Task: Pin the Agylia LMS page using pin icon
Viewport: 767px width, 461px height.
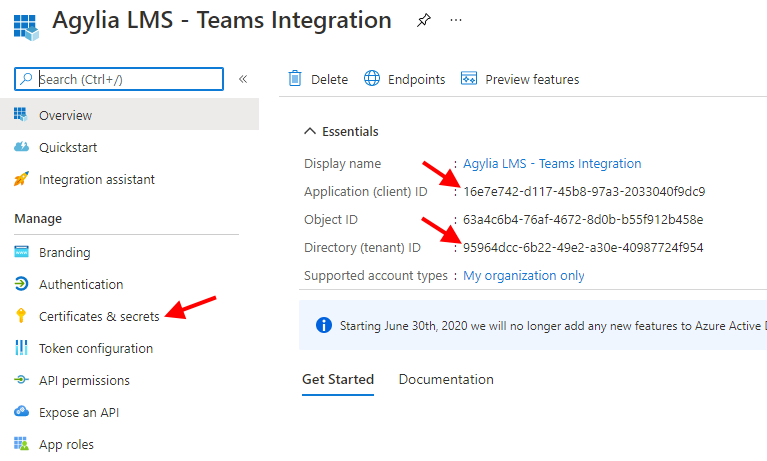Action: [424, 21]
